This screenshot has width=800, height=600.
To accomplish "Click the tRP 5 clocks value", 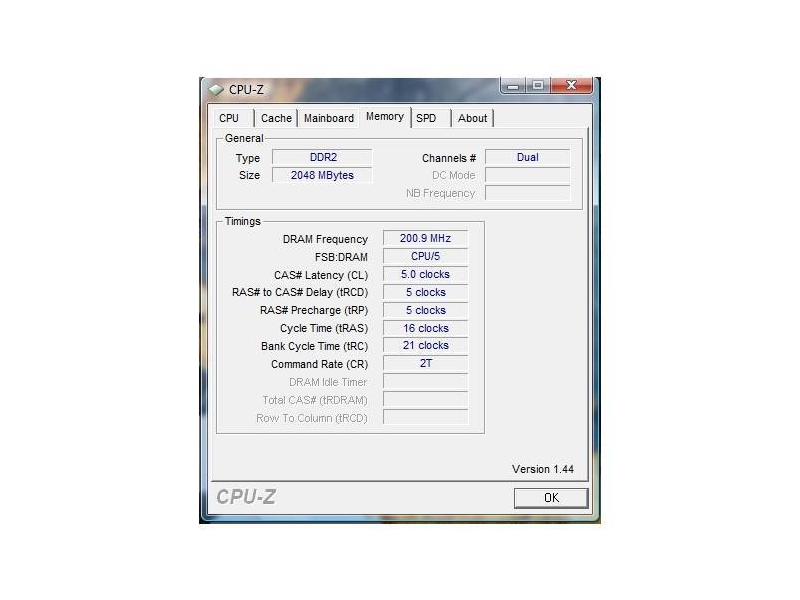I will pyautogui.click(x=426, y=310).
